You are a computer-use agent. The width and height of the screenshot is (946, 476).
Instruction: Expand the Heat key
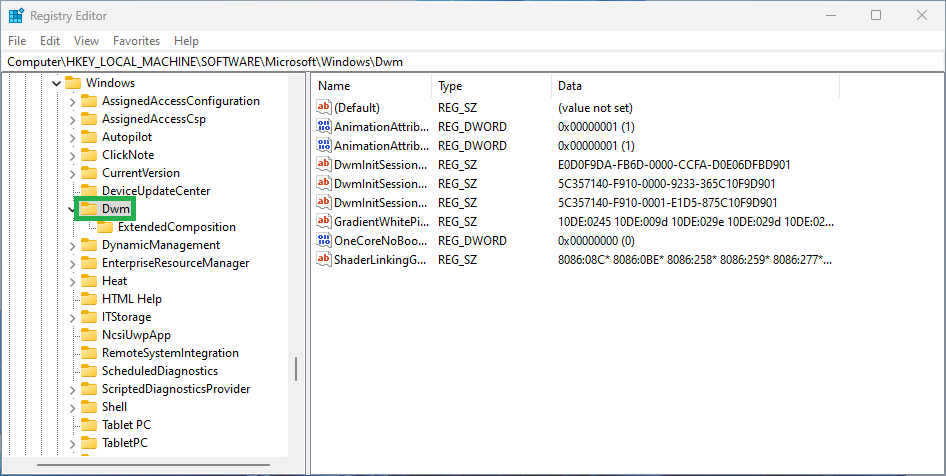72,282
